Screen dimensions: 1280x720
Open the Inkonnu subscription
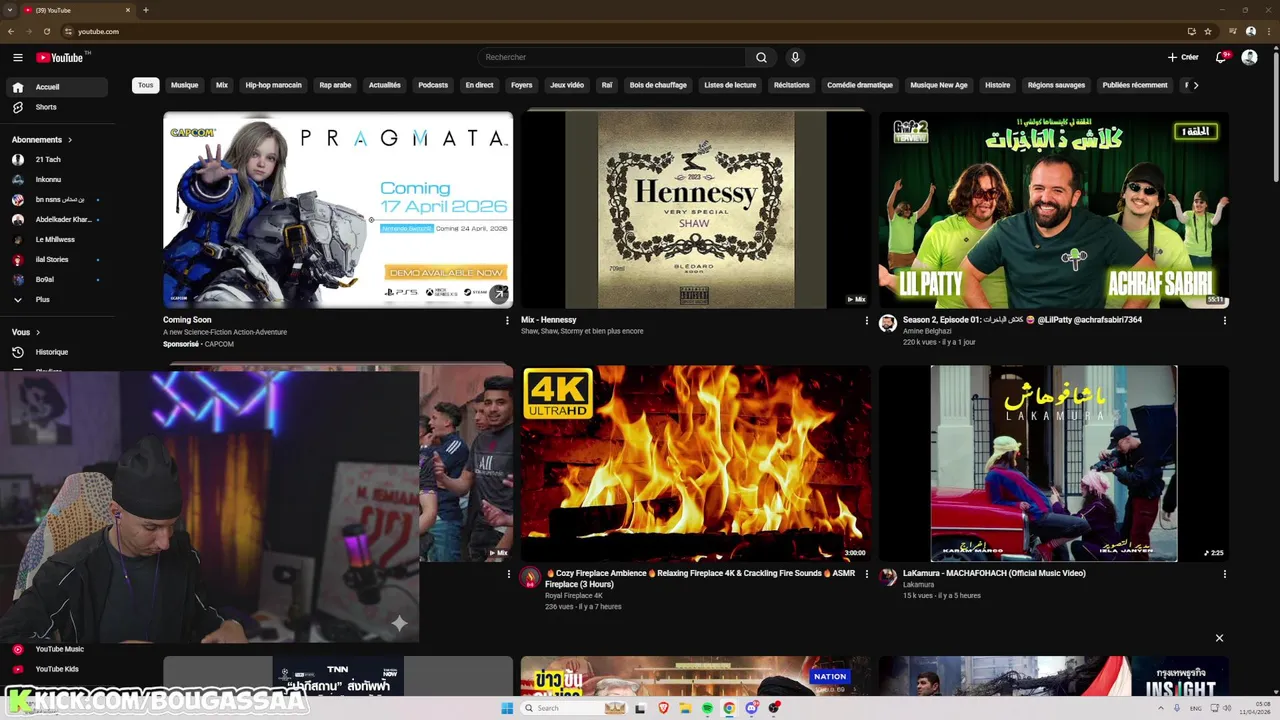tap(55, 180)
